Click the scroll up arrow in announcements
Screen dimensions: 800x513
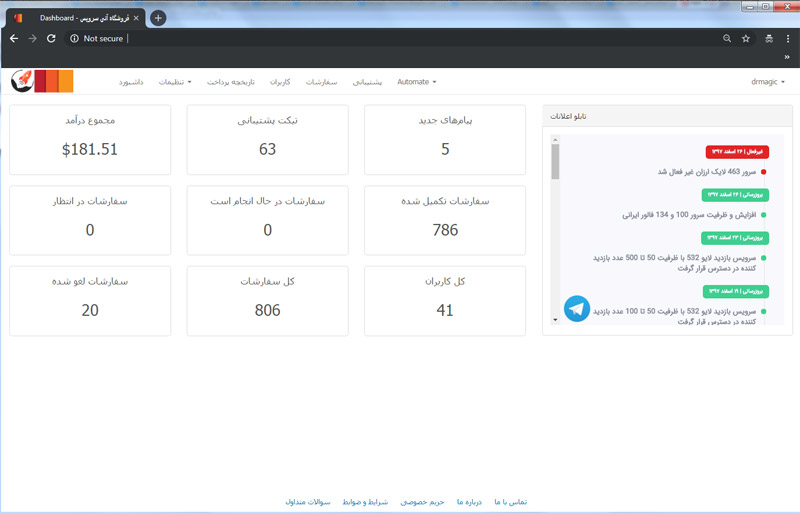click(555, 139)
